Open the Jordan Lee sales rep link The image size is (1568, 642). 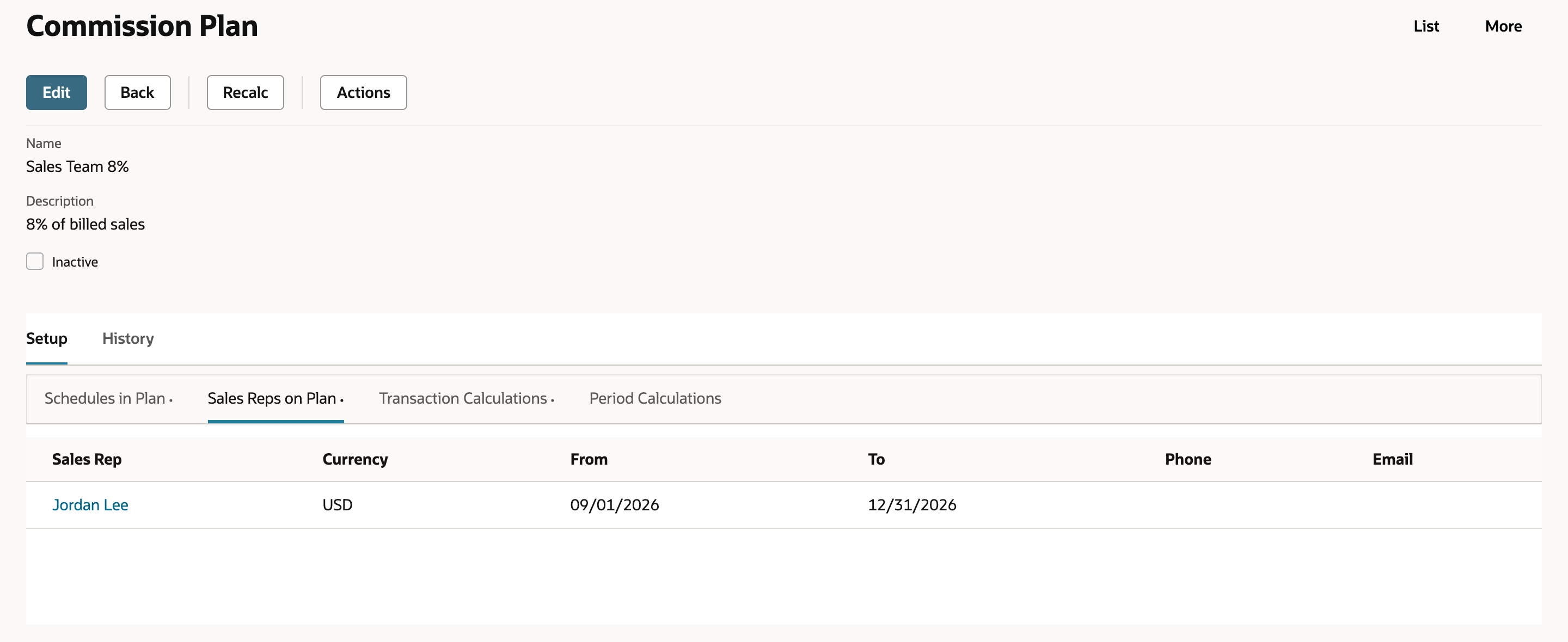(90, 505)
